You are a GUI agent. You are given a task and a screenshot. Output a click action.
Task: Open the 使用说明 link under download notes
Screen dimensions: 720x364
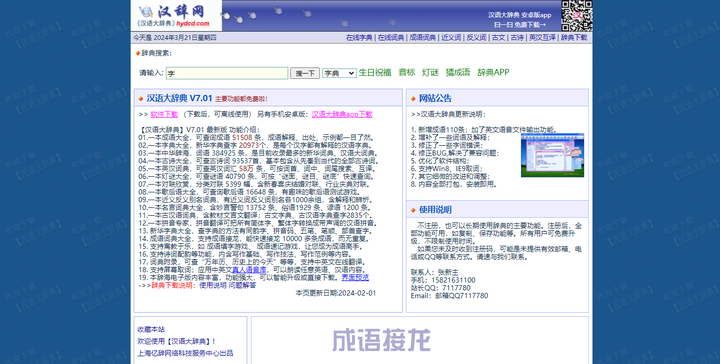[x=213, y=285]
